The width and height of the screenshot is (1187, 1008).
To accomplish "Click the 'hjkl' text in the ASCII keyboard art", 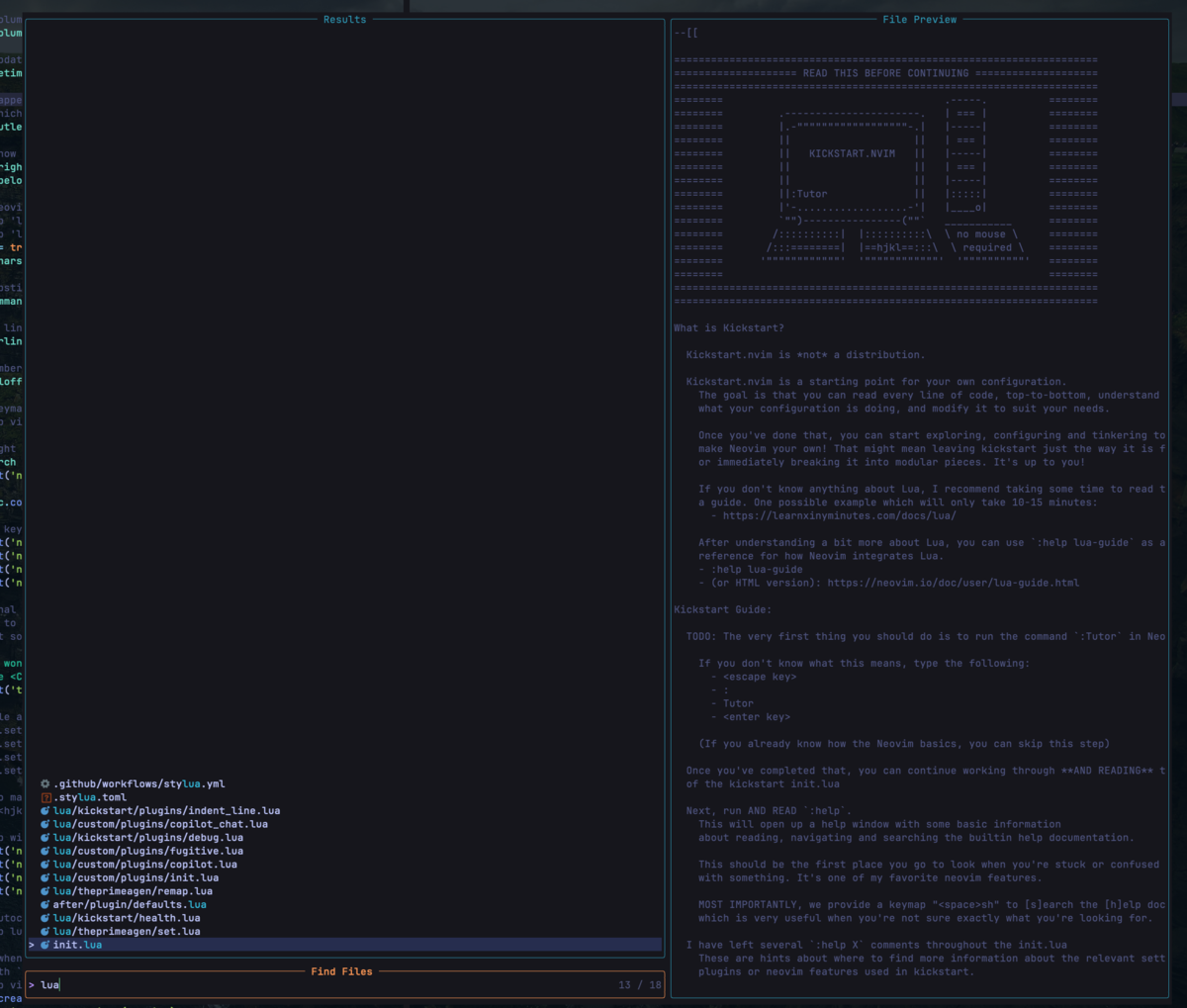I will tap(888, 247).
